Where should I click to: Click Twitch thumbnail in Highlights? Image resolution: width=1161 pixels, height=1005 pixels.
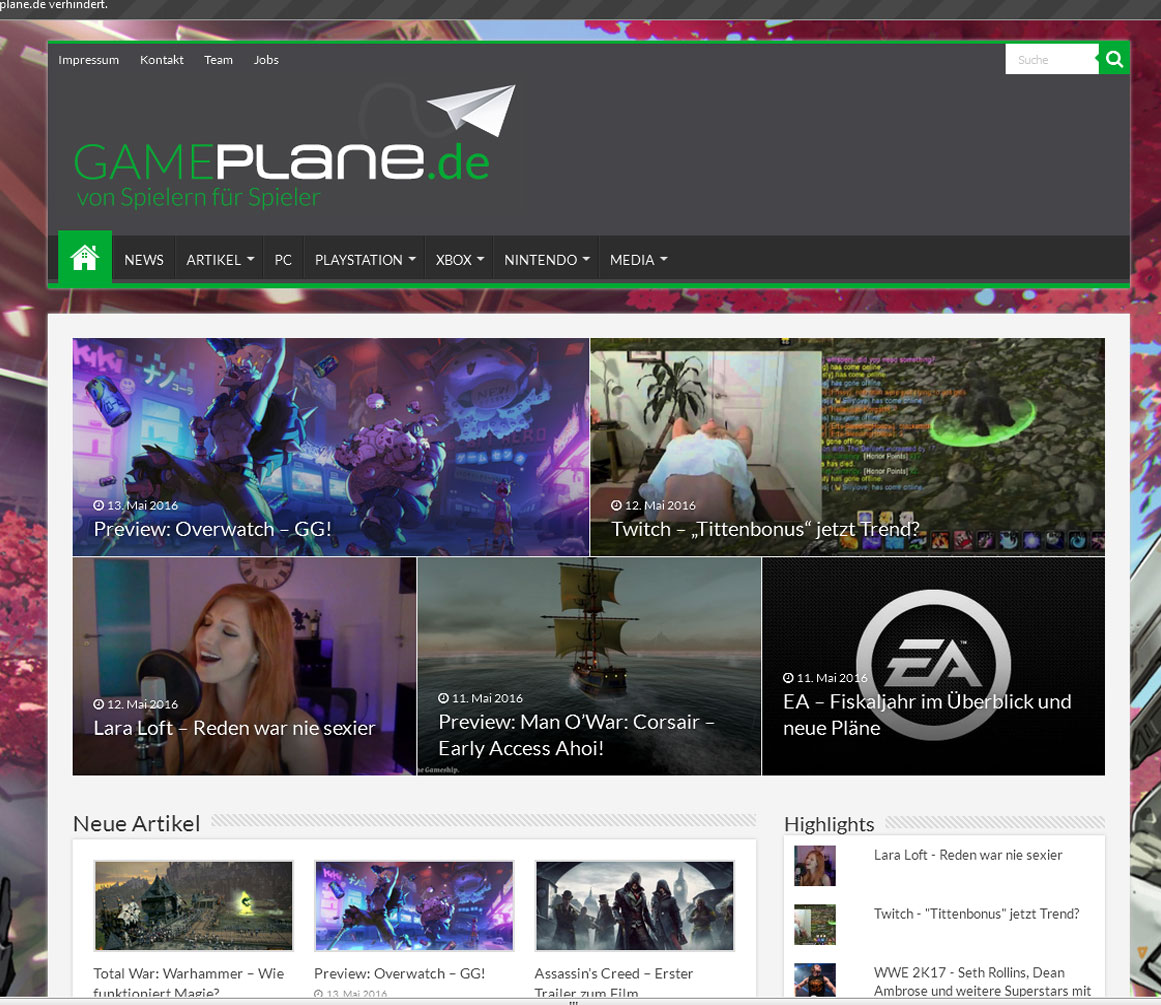tap(814, 924)
